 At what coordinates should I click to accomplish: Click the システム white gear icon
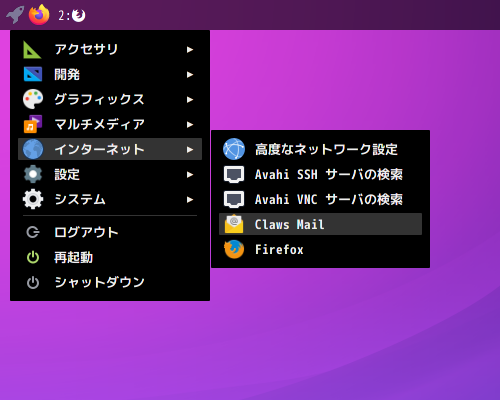point(33,199)
